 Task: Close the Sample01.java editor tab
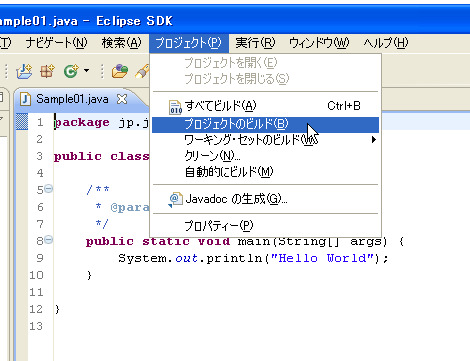122,99
